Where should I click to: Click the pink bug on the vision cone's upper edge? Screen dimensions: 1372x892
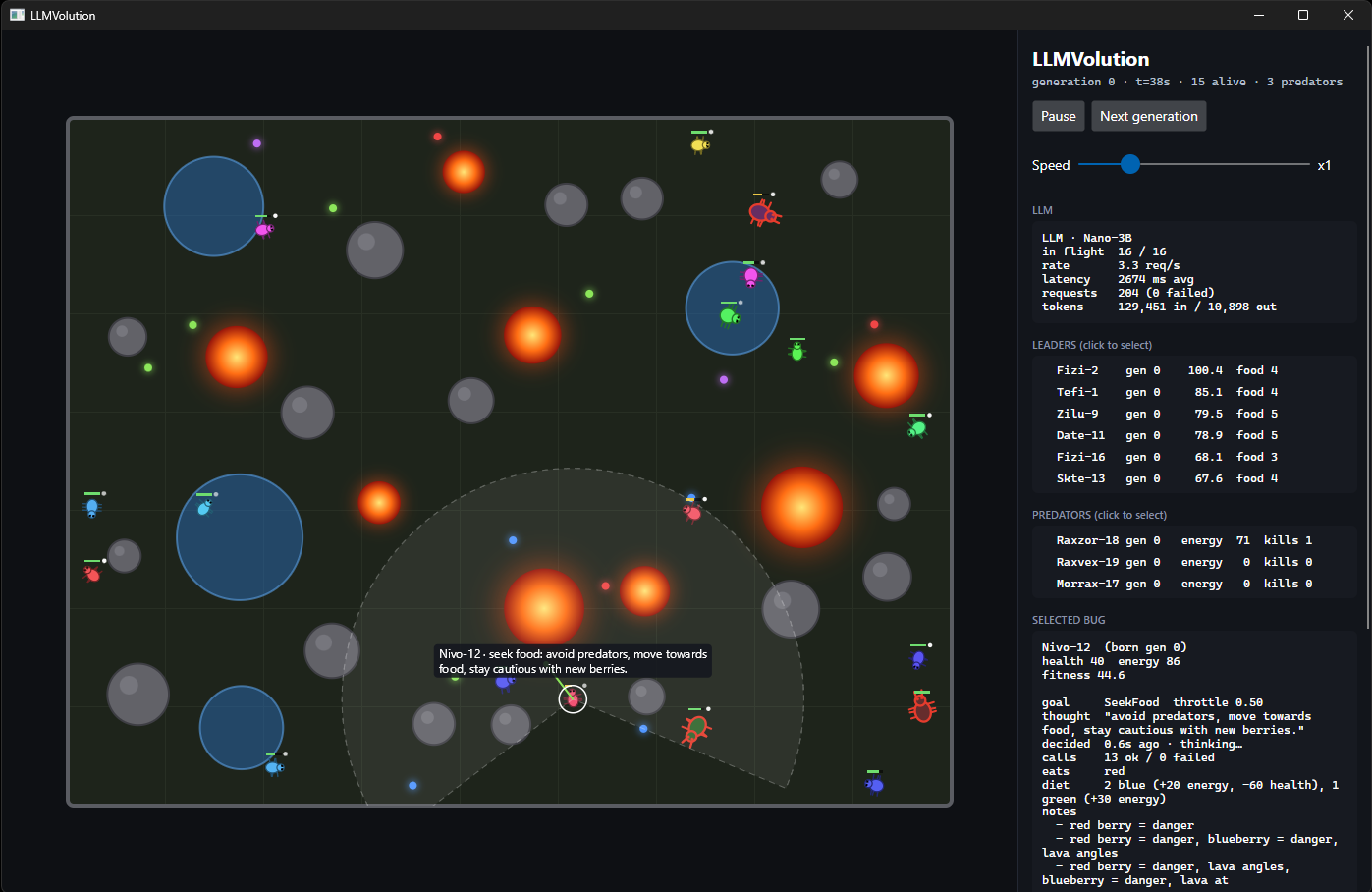coord(692,512)
